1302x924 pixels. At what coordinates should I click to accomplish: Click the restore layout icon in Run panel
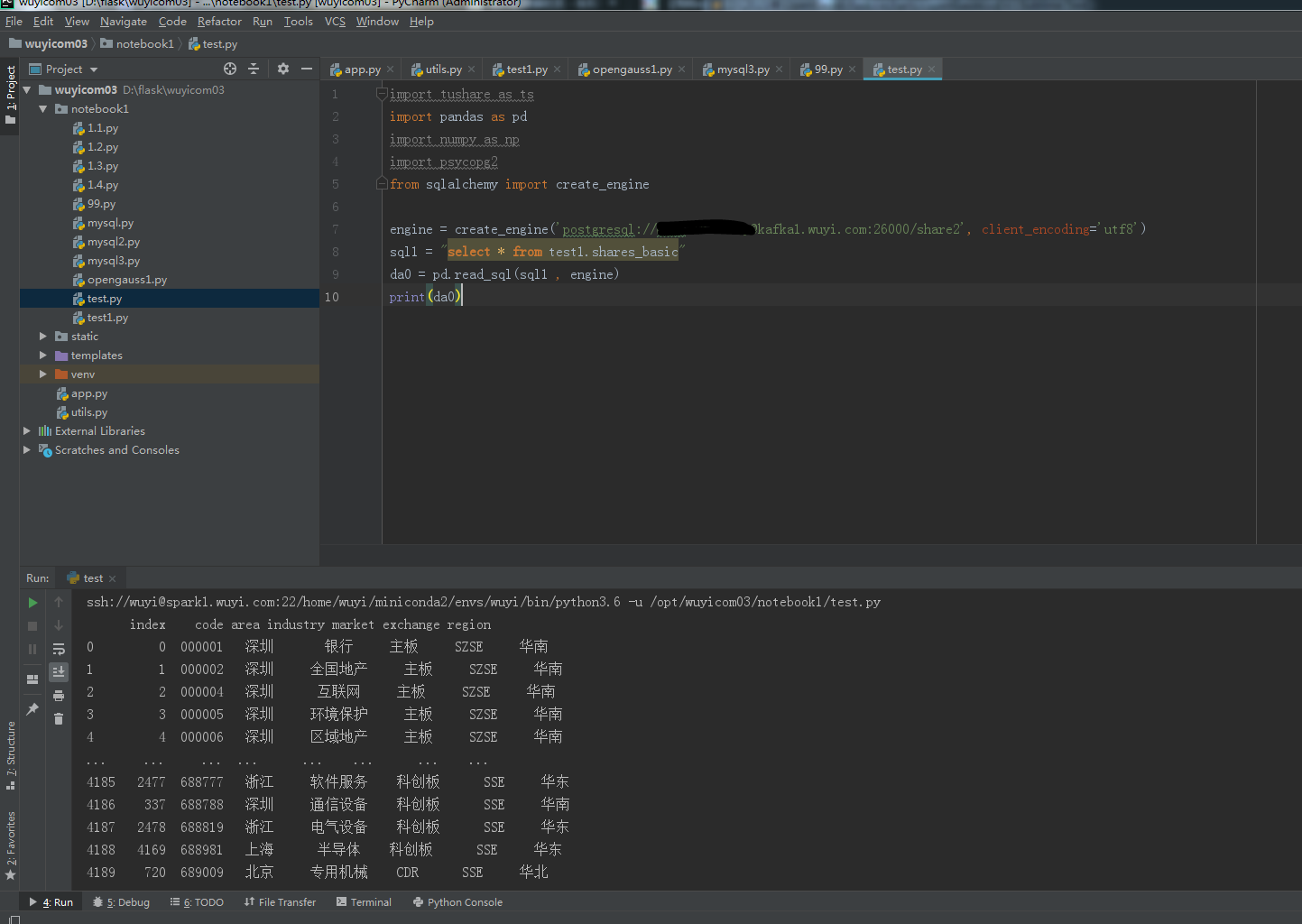[x=32, y=679]
